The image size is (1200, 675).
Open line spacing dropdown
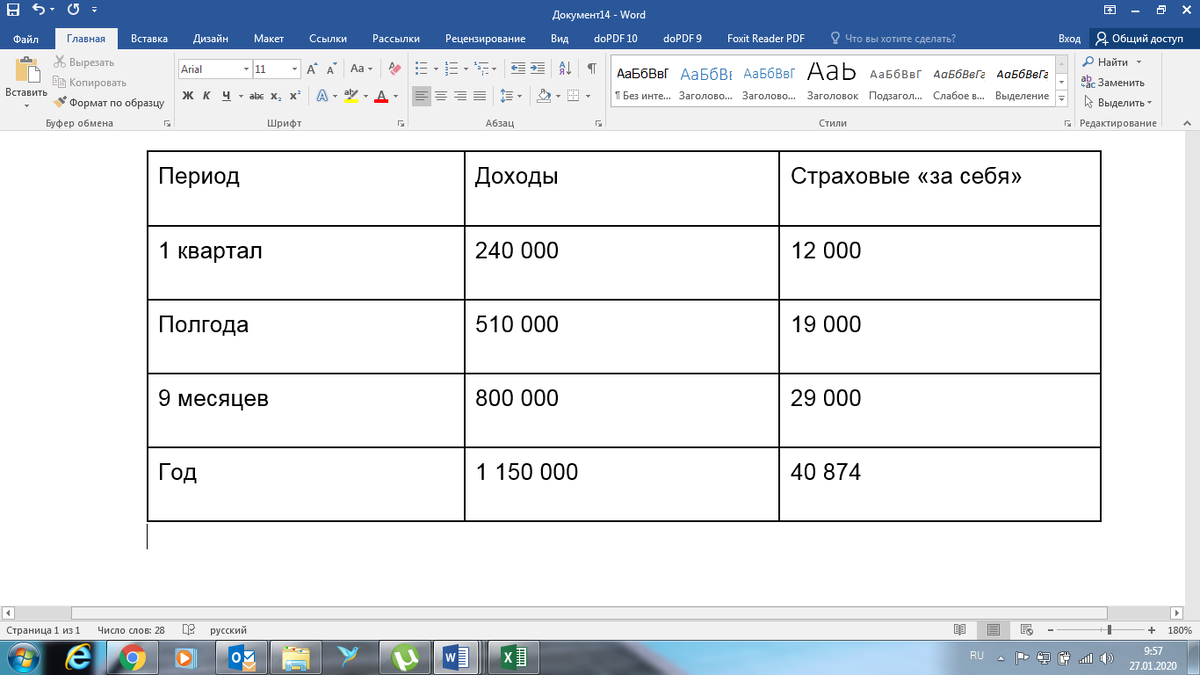tap(510, 96)
